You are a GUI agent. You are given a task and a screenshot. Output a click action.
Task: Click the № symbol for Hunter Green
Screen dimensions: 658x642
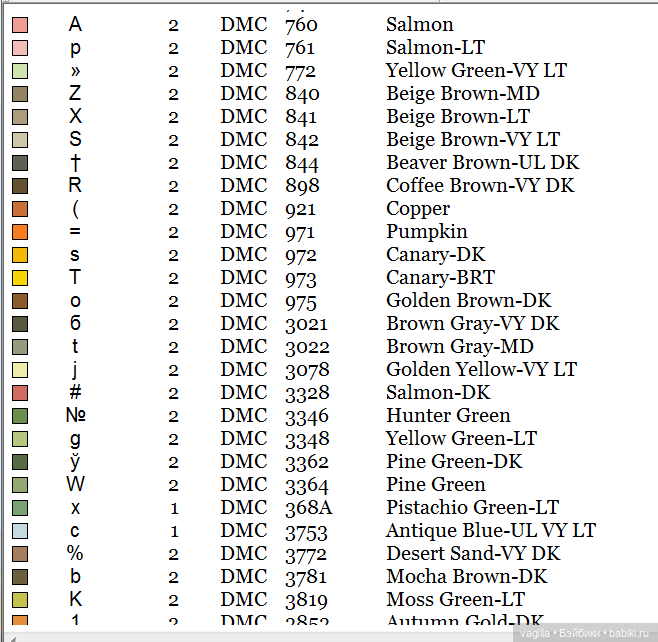pos(75,416)
